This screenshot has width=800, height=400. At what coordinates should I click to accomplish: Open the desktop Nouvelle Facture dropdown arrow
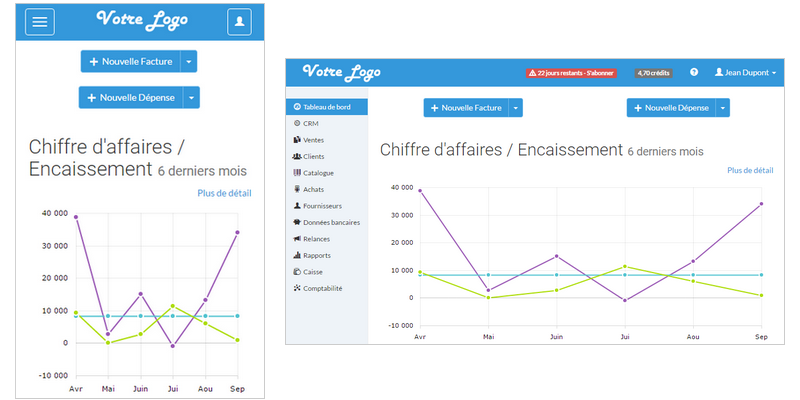pyautogui.click(x=516, y=108)
